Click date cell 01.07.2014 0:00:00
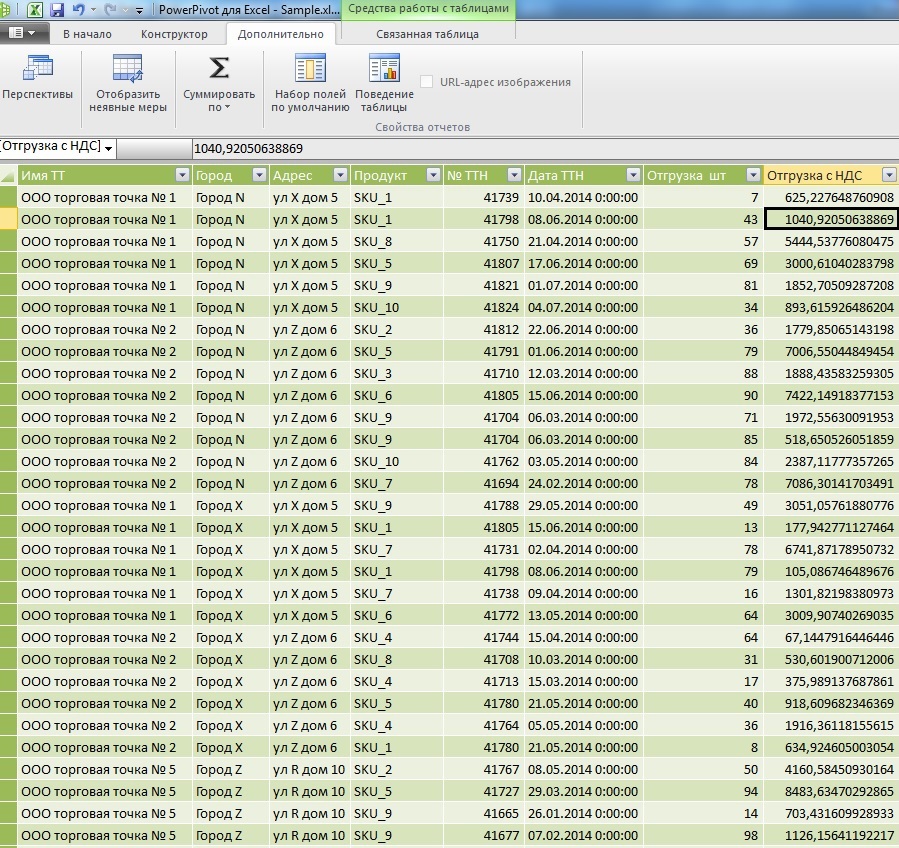The image size is (899, 848). [584, 286]
